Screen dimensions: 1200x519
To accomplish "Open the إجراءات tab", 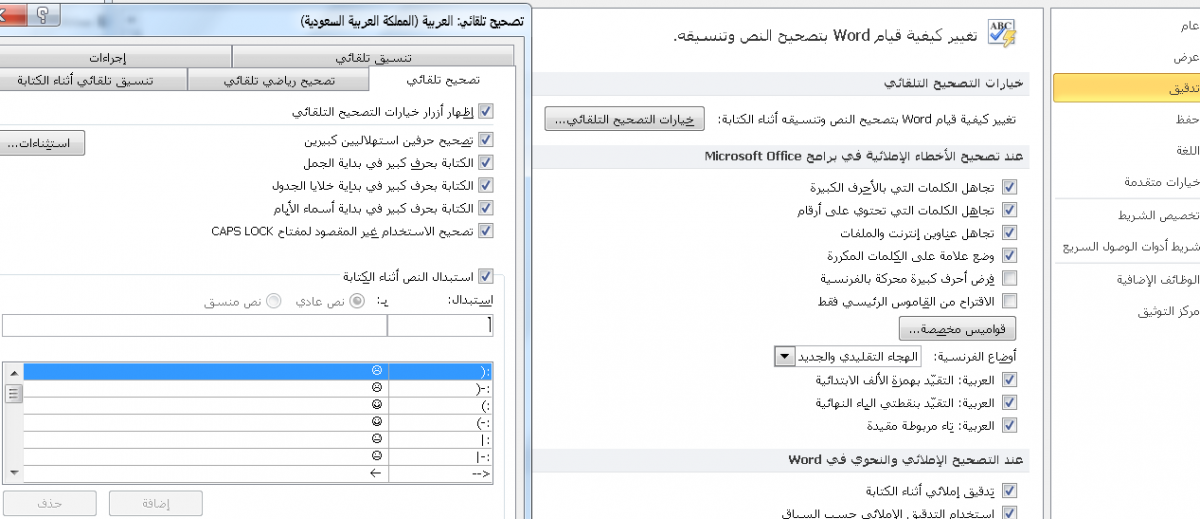I will coord(115,57).
